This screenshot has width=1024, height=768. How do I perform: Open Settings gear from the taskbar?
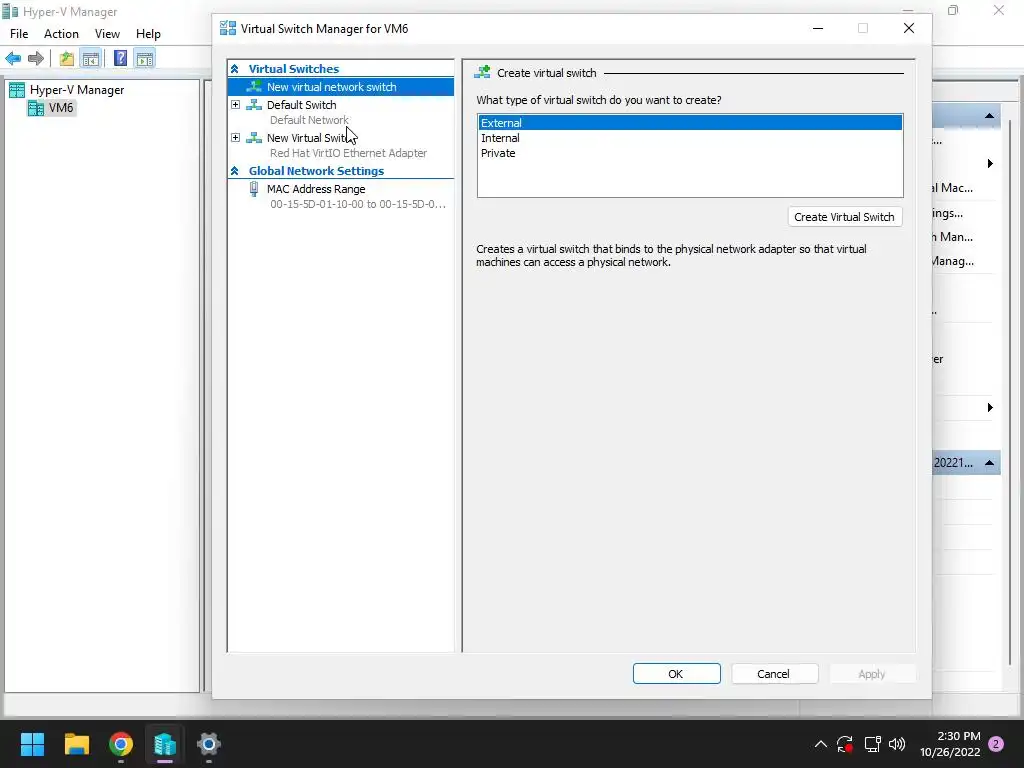pyautogui.click(x=209, y=744)
